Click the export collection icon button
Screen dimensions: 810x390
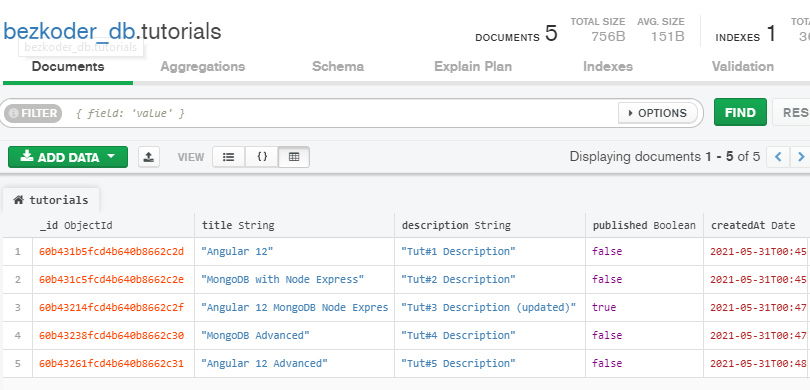click(x=149, y=157)
